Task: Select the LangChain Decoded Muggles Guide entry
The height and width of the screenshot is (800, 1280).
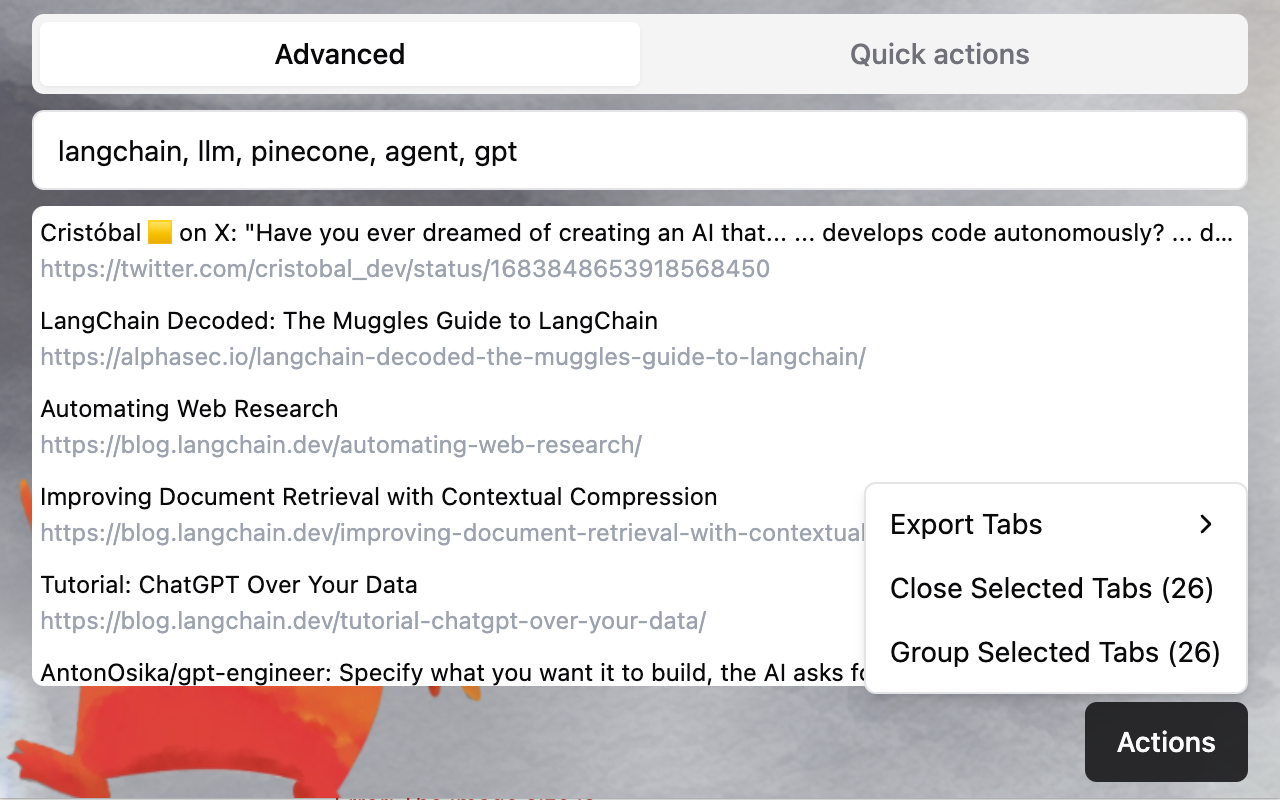Action: tap(349, 321)
